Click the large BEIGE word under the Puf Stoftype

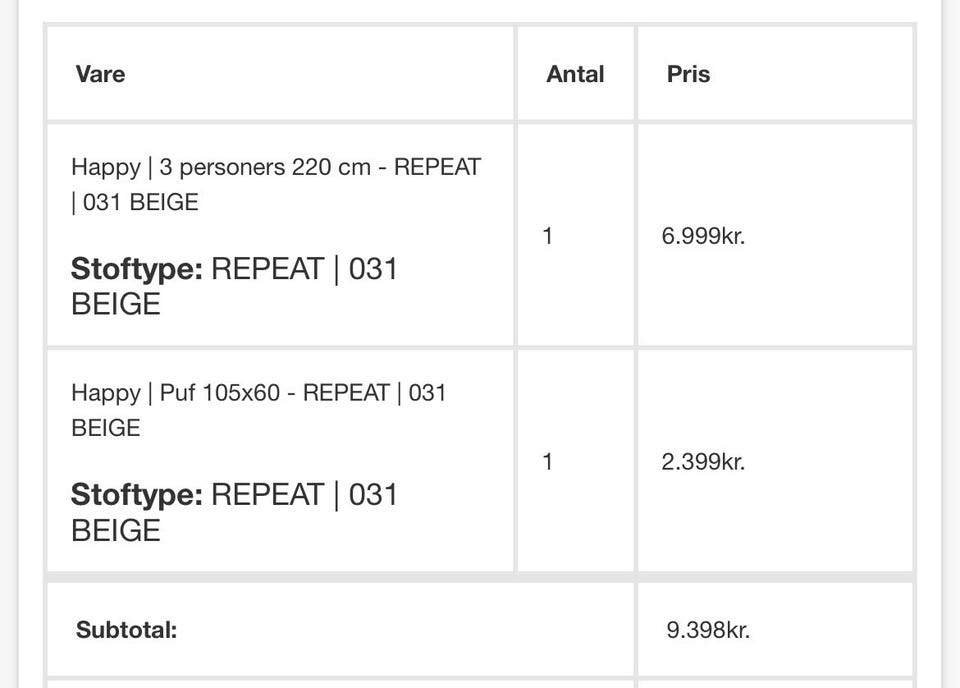click(x=116, y=530)
